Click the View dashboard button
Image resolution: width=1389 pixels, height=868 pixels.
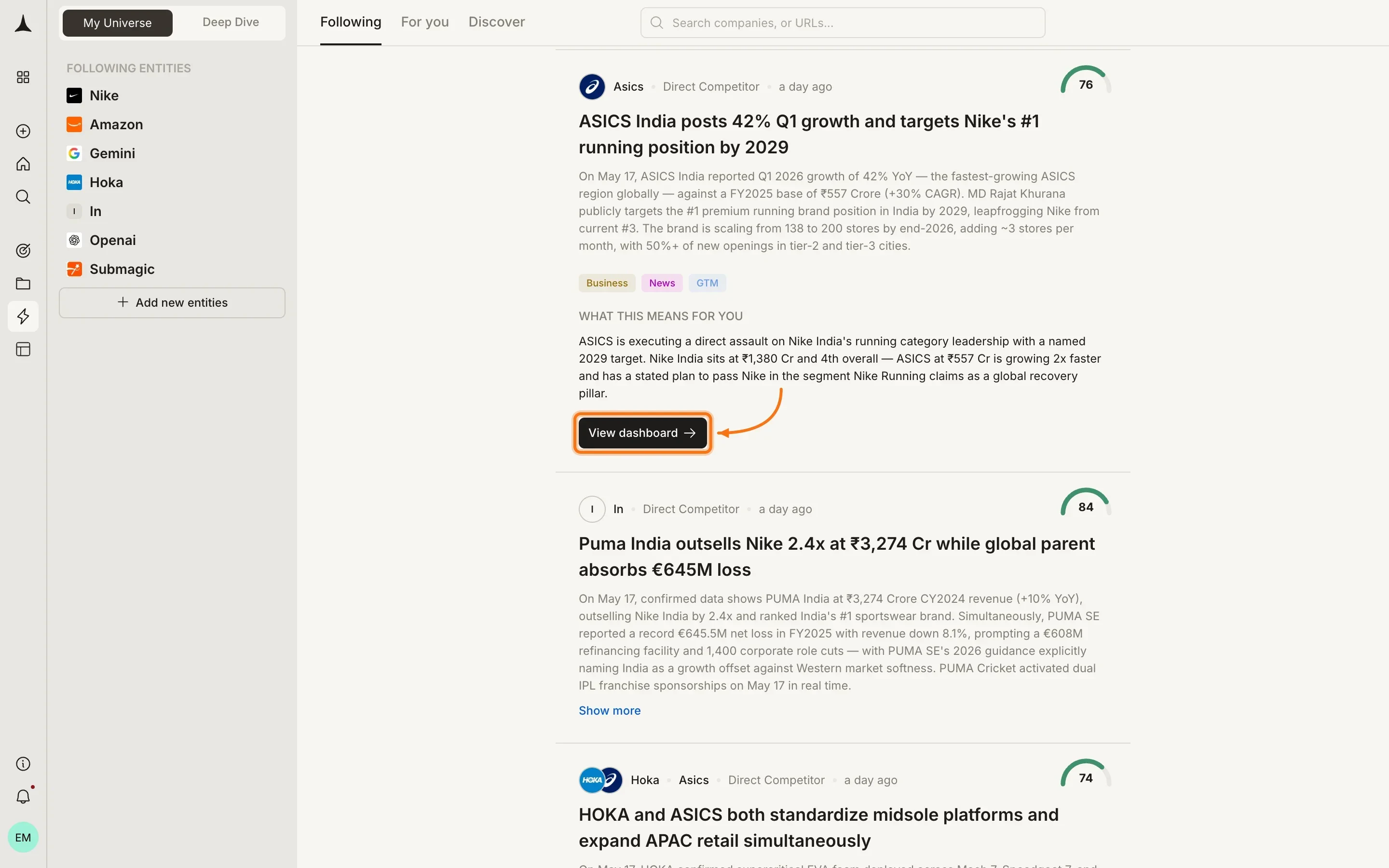pyautogui.click(x=642, y=433)
